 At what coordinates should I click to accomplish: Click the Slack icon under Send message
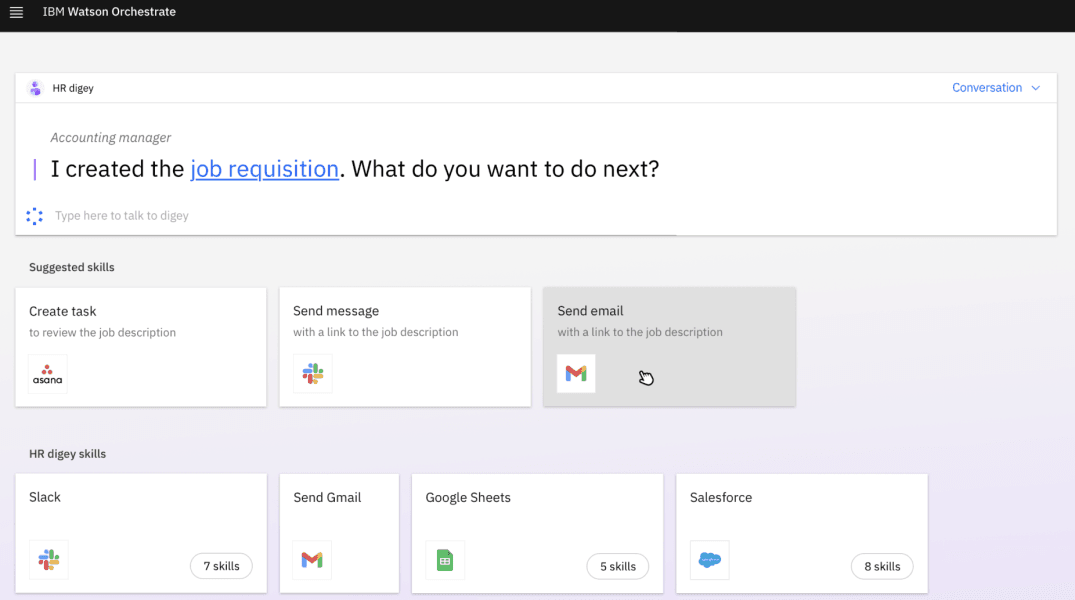pos(312,374)
